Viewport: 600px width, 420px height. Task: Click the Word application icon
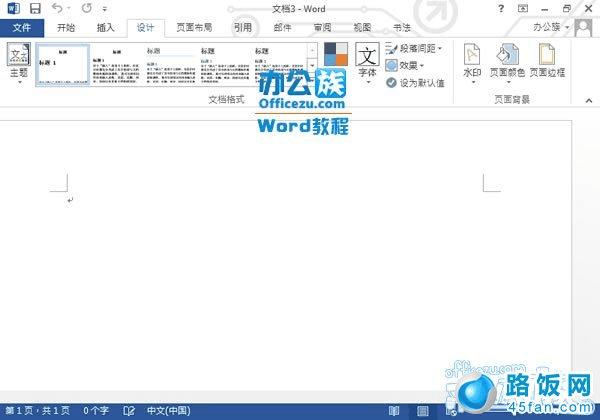click(14, 8)
